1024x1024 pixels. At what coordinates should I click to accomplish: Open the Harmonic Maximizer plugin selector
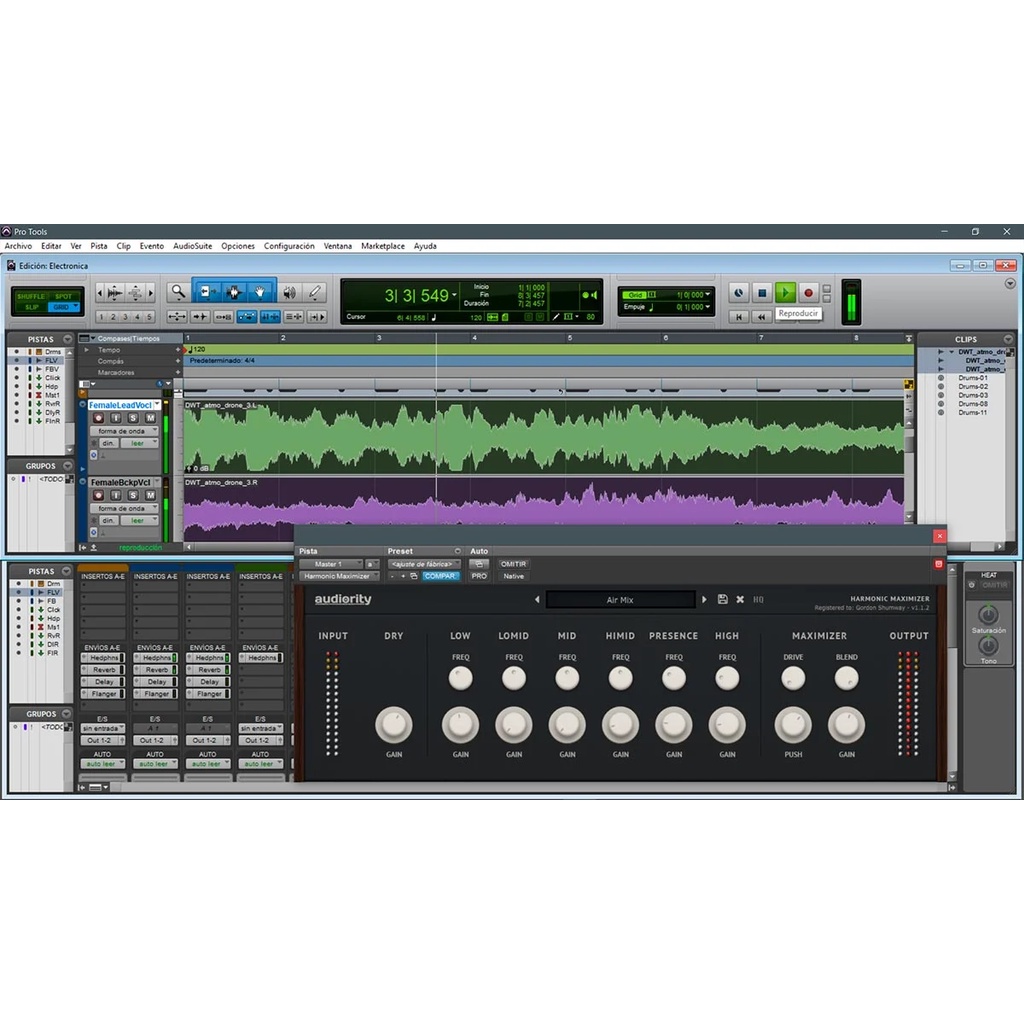pos(339,576)
